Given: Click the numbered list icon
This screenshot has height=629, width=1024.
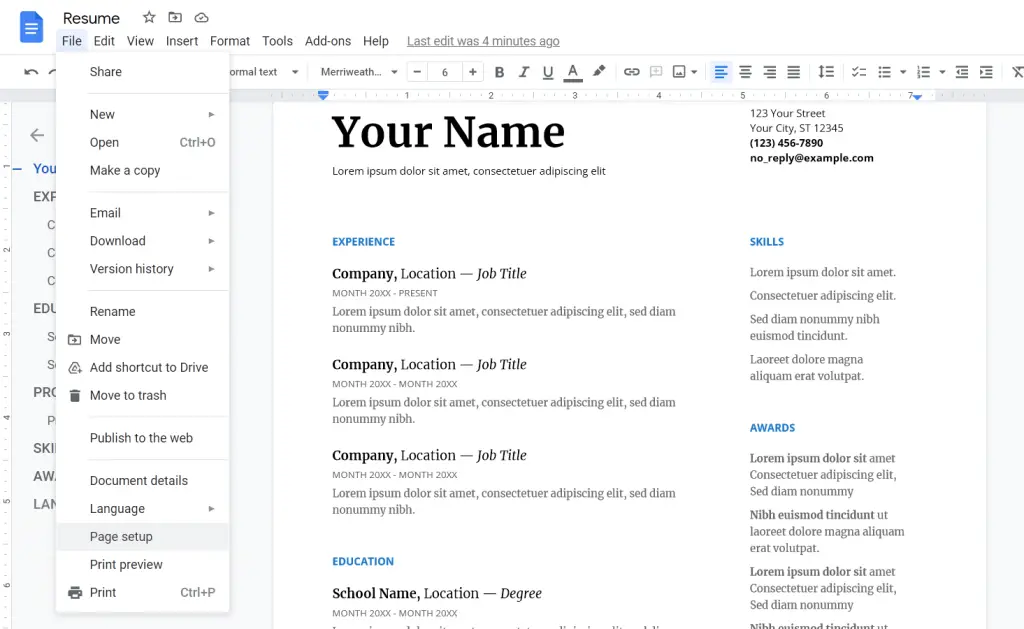Looking at the screenshot, I should 923,72.
